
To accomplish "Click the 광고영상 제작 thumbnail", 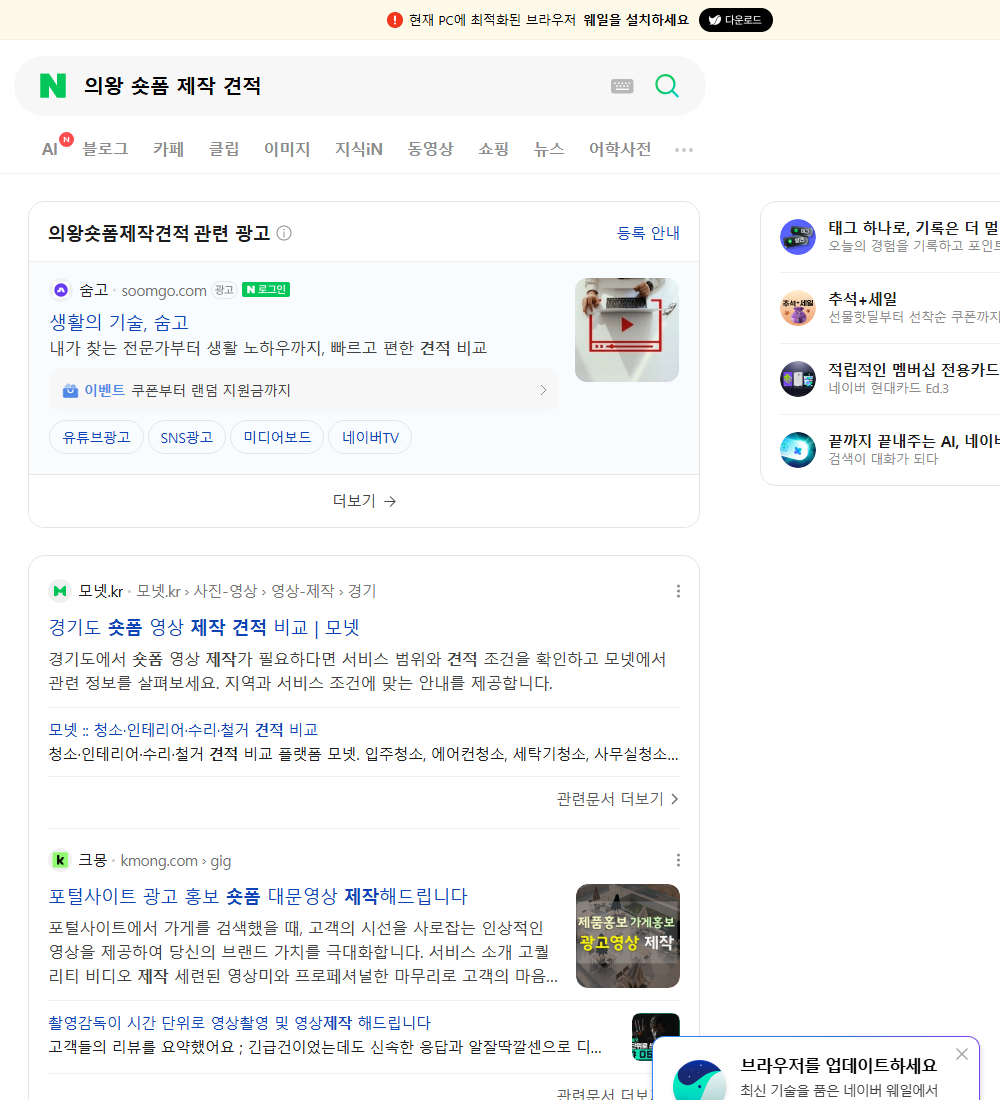I will tap(627, 936).
